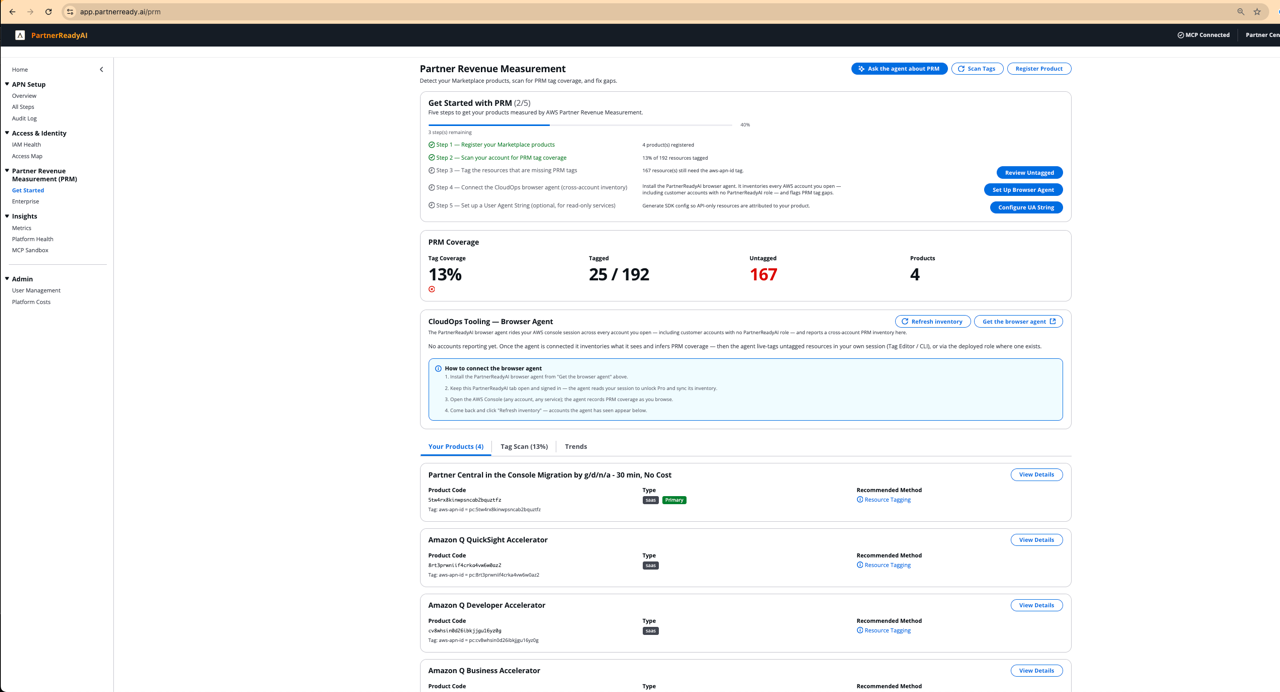
Task: Open Metrics under Insights
Action: click(21, 228)
